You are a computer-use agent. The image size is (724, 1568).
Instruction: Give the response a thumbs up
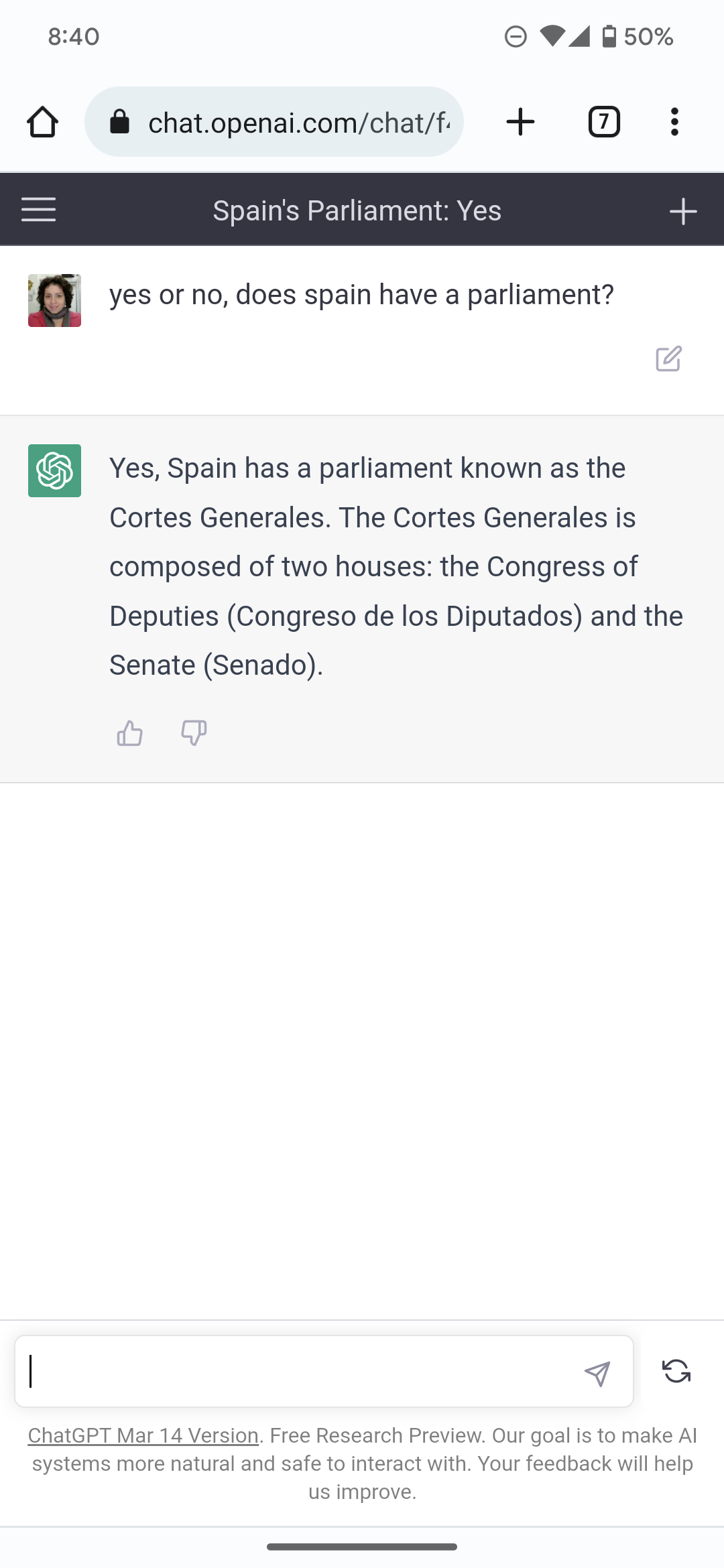click(x=129, y=733)
